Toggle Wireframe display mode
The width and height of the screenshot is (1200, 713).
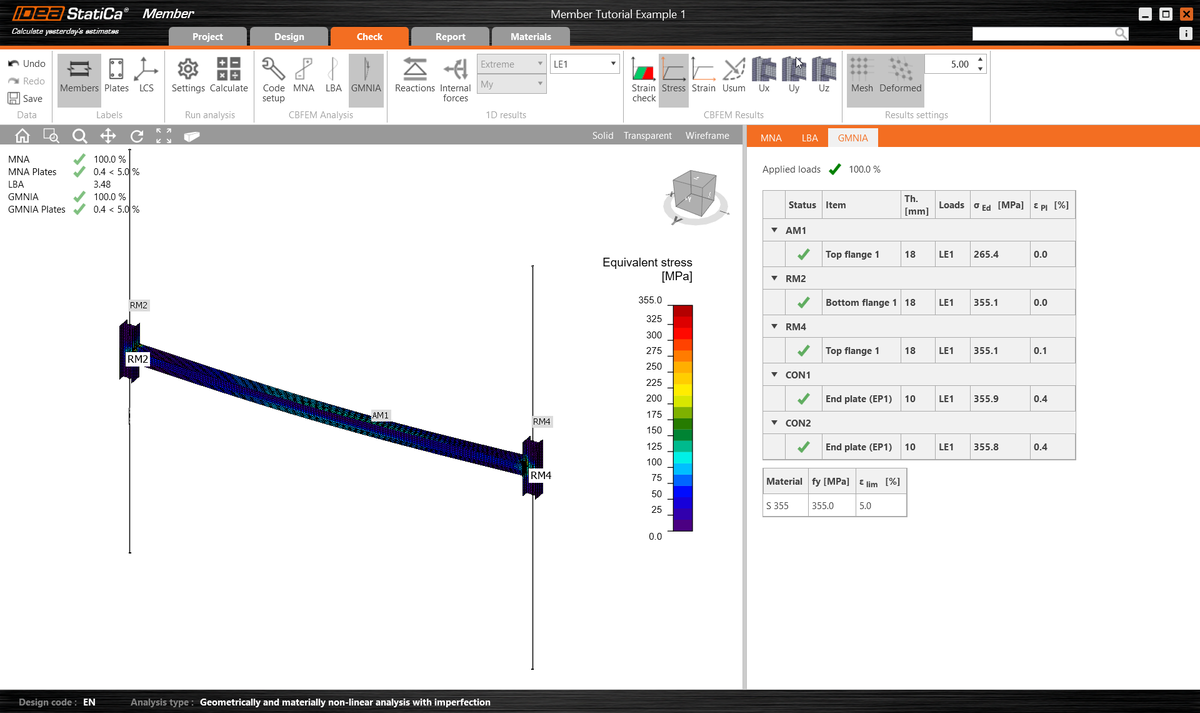pos(707,136)
